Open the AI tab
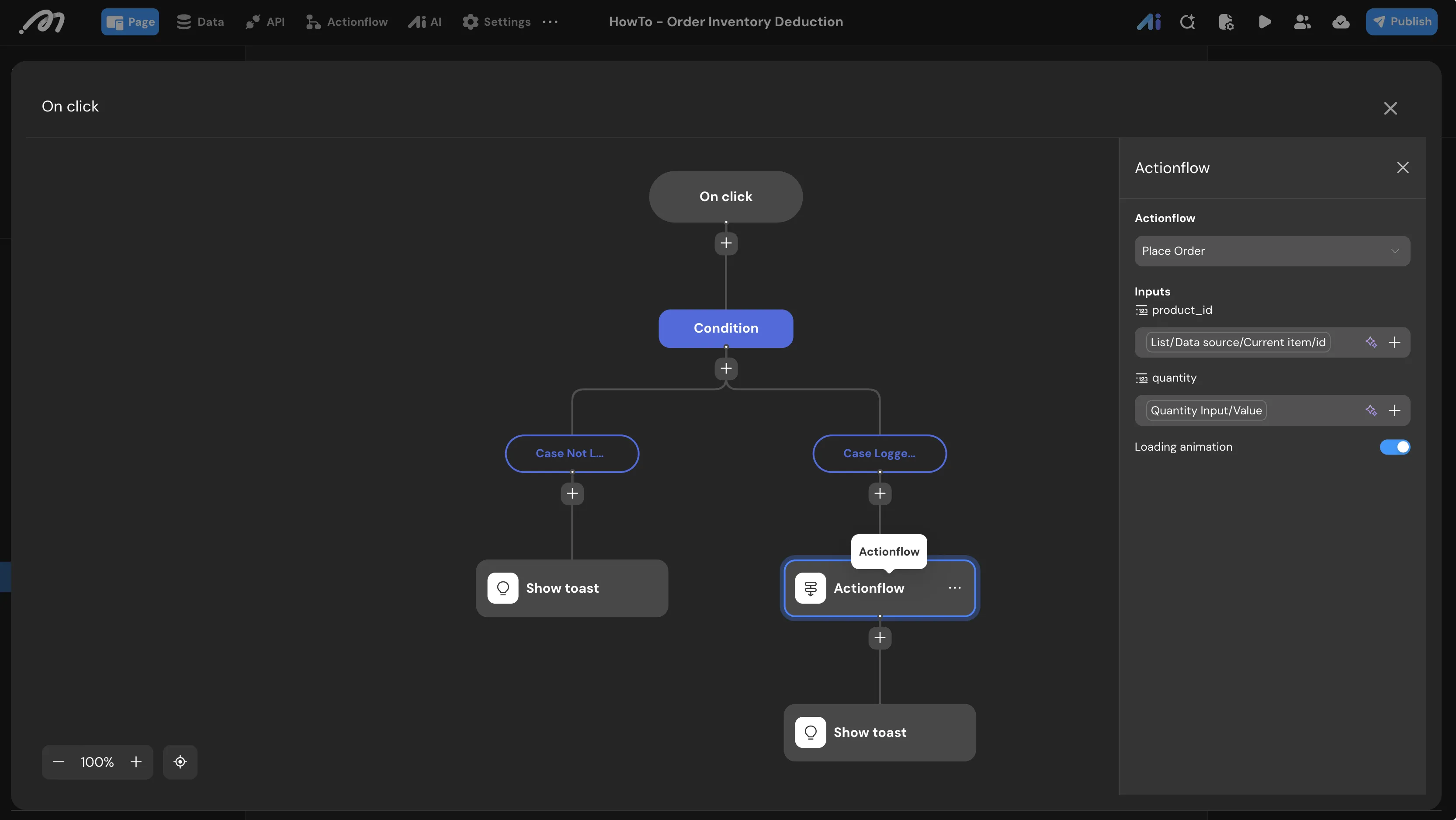Viewport: 1456px width, 820px height. 424,22
